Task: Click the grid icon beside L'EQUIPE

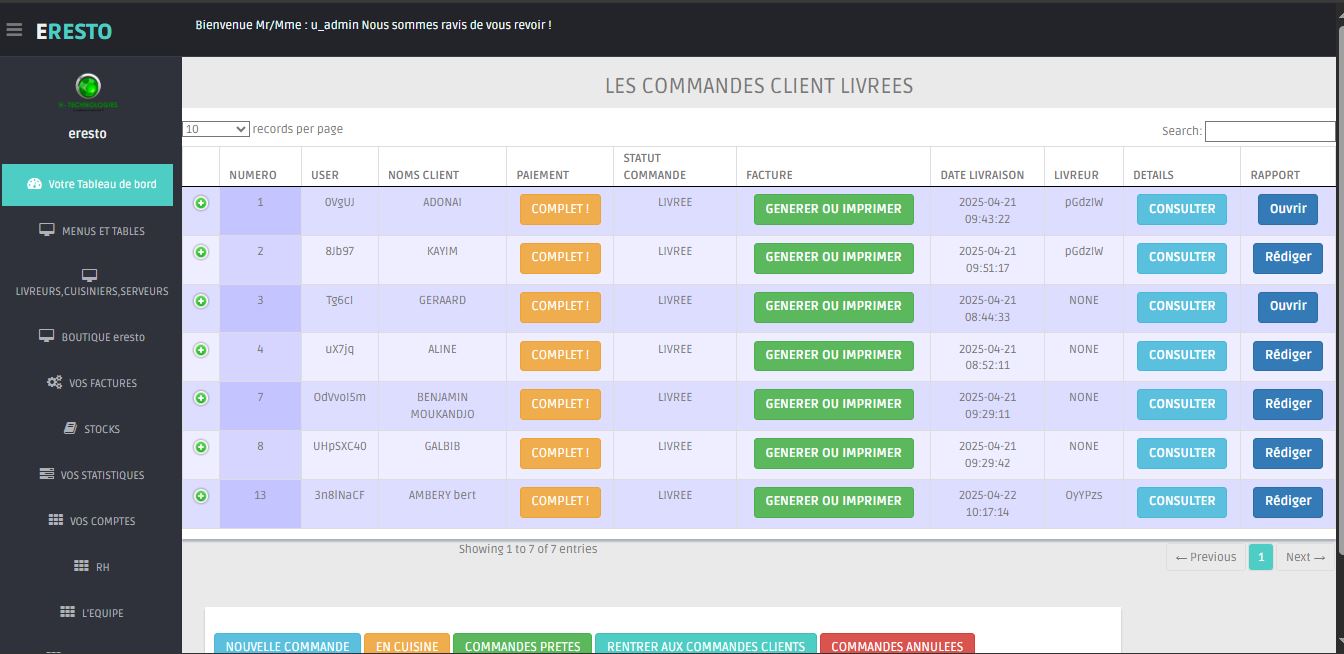Action: pyautogui.click(x=68, y=612)
